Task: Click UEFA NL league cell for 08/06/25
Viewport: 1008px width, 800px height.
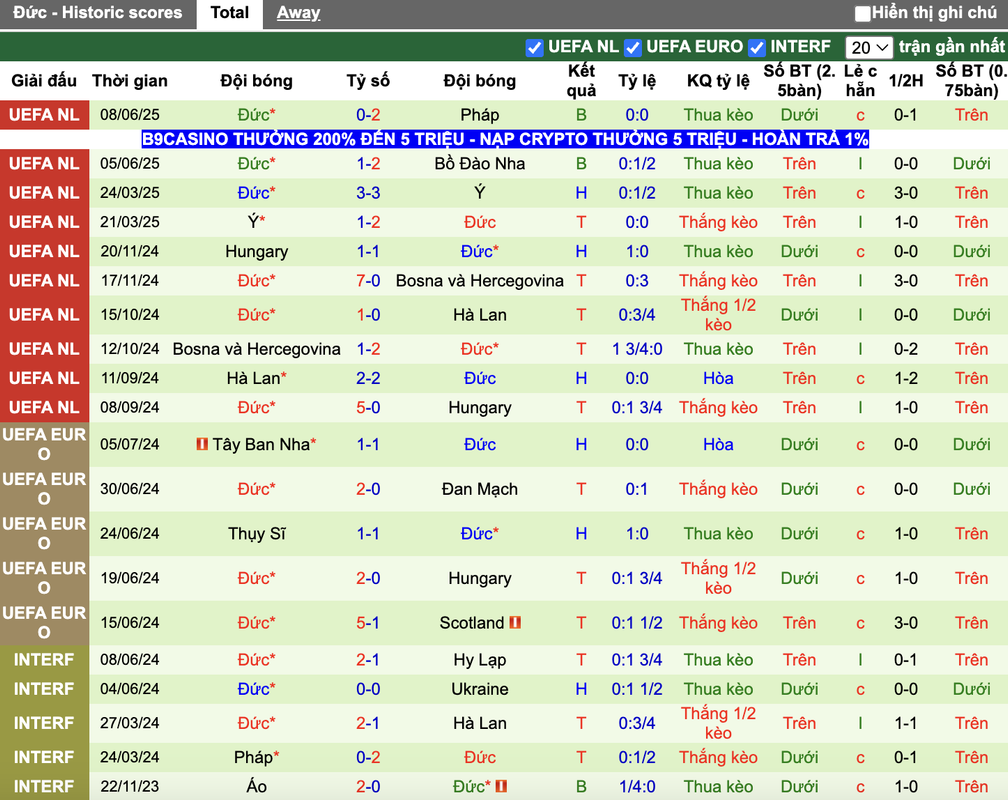Action: point(44,115)
